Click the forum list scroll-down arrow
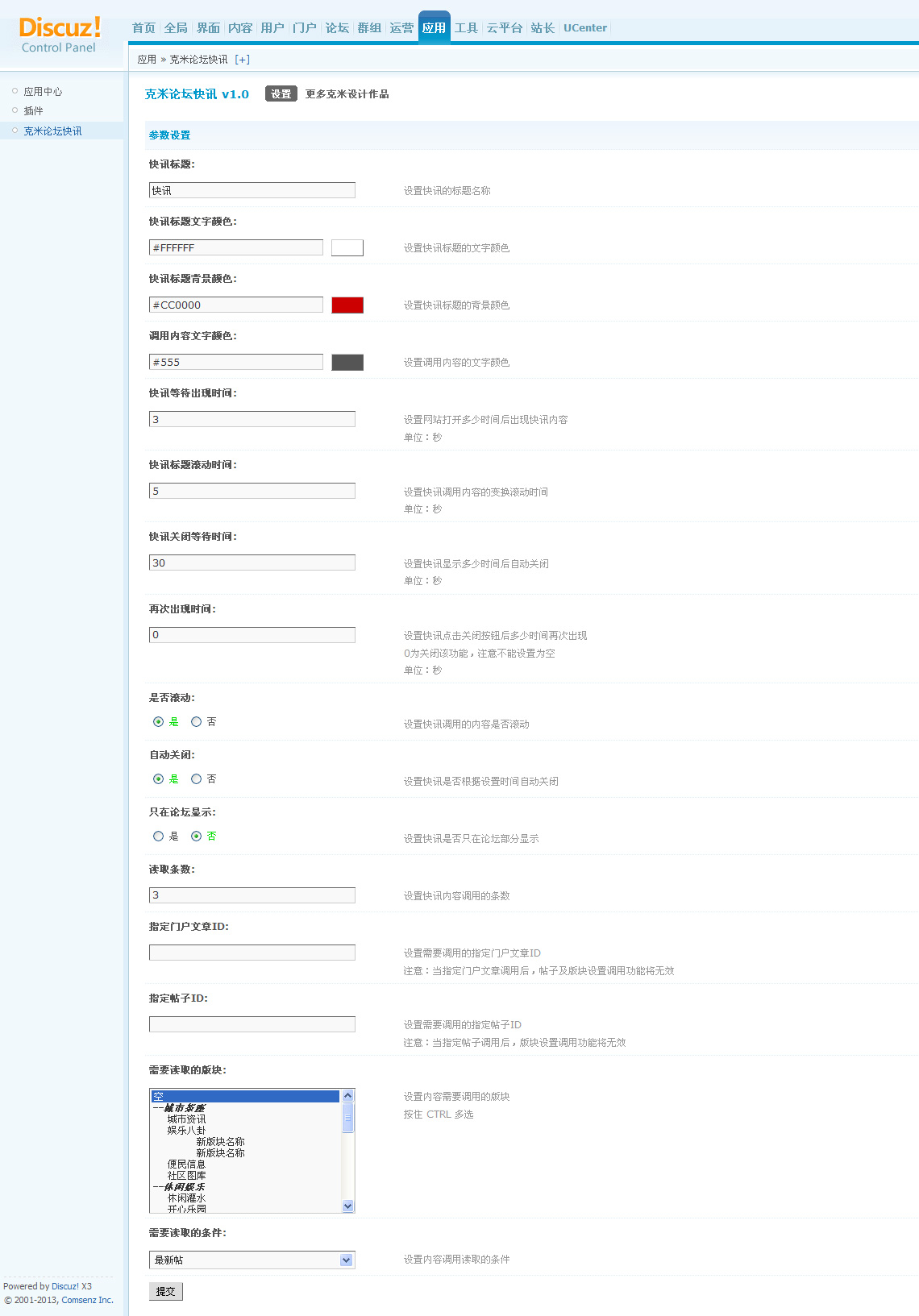This screenshot has width=919, height=1316. point(348,1206)
